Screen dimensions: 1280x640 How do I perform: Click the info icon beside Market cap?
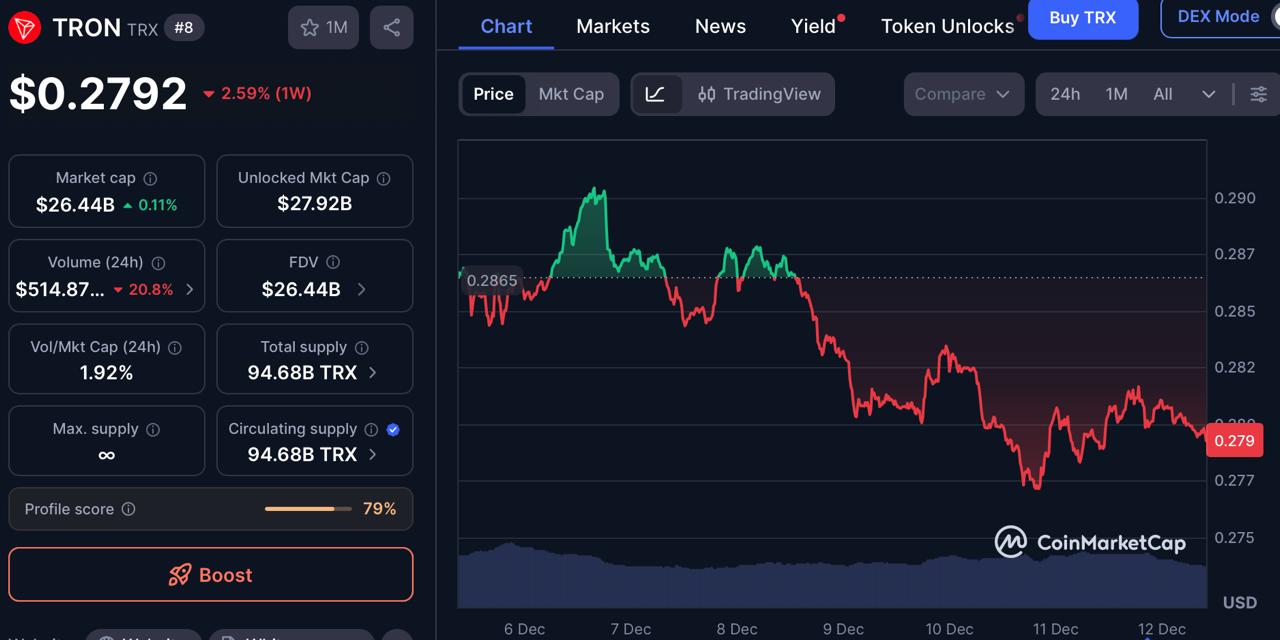[x=151, y=178]
